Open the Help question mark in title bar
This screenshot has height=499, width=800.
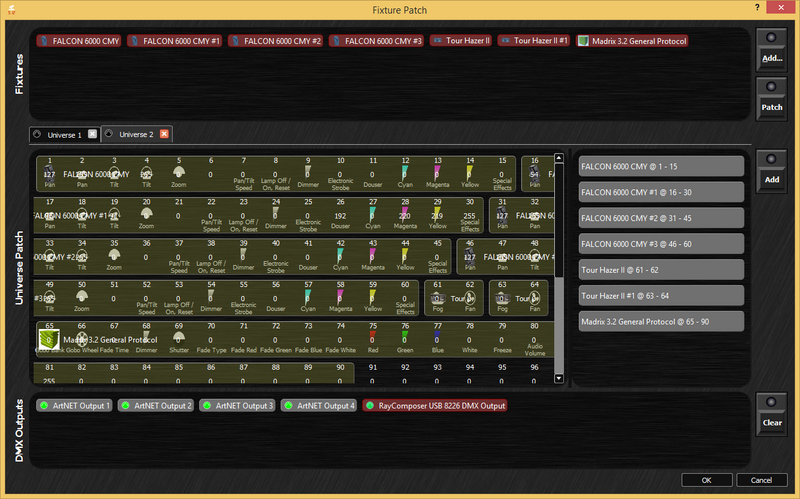tap(757, 7)
